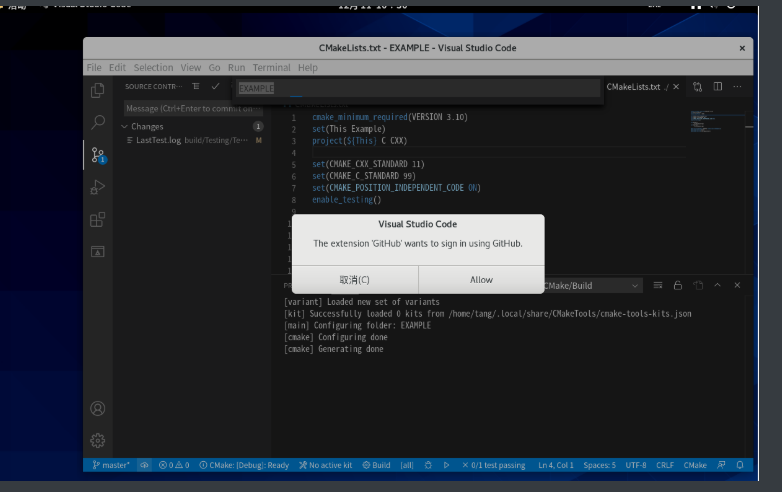Image resolution: width=782 pixels, height=492 pixels.
Task: Open the Manage gear icon
Action: tap(98, 441)
